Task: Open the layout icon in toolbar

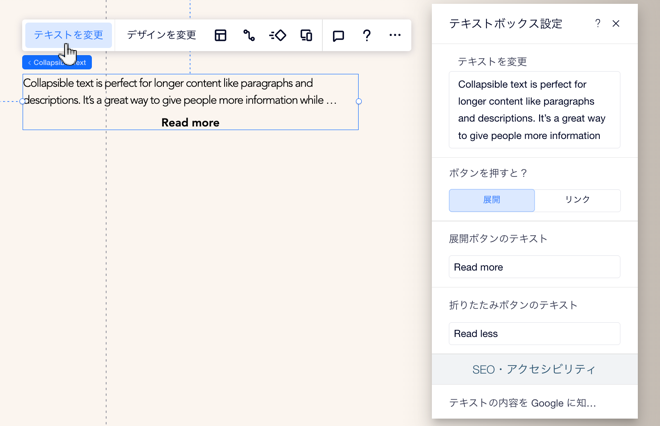Action: [220, 35]
